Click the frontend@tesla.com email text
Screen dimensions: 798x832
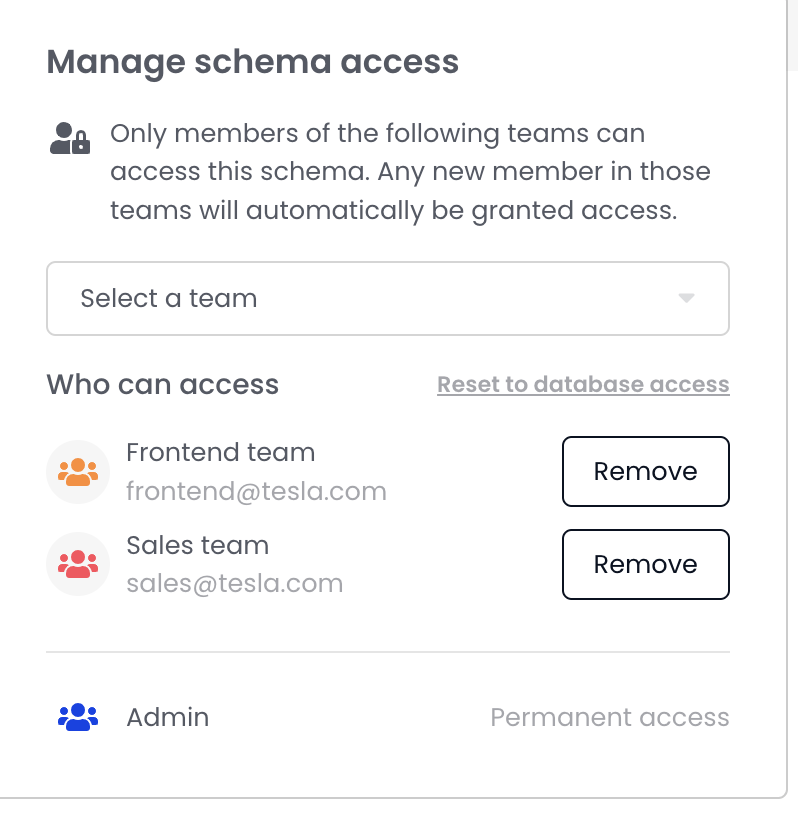point(256,491)
